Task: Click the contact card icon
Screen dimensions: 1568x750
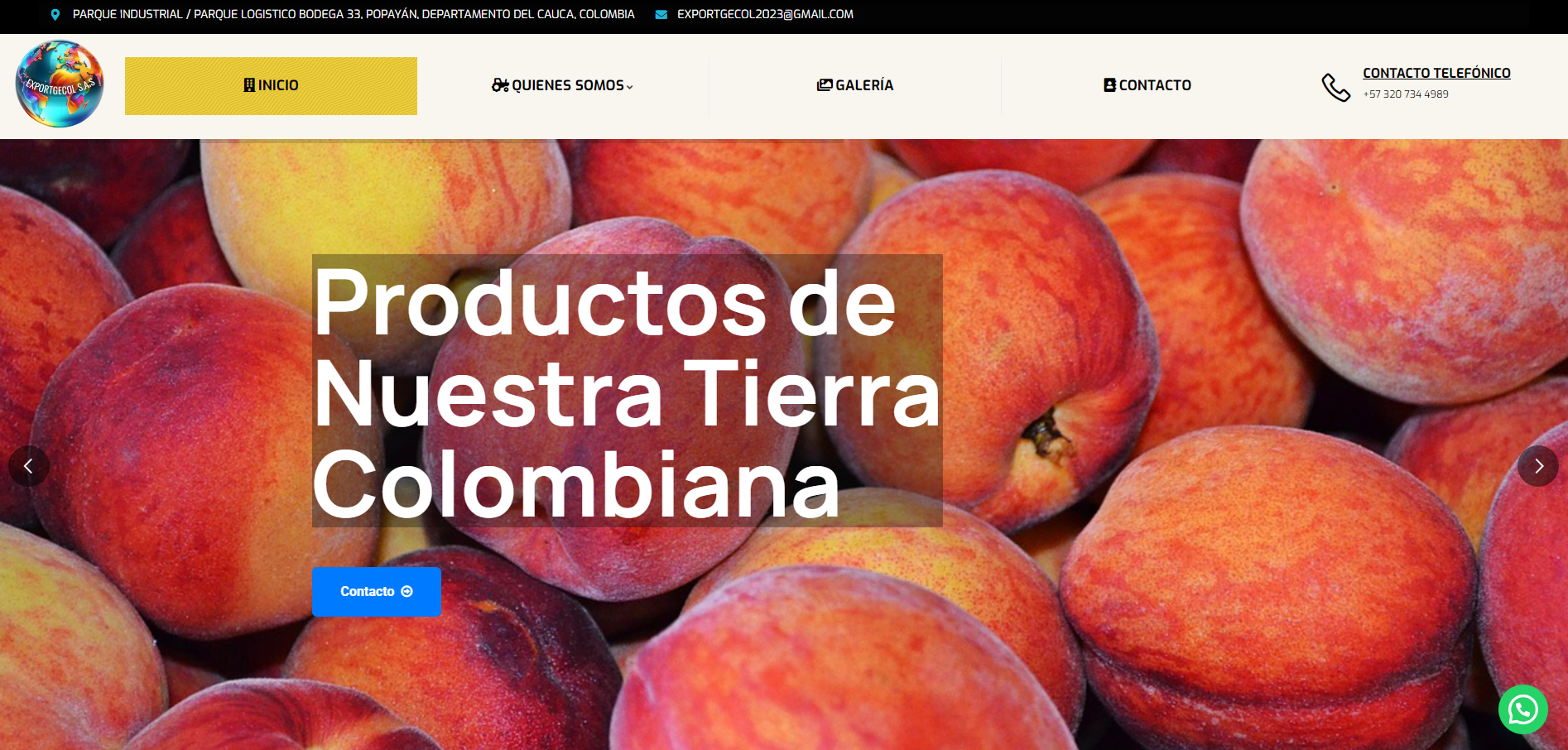Action: tap(1109, 85)
